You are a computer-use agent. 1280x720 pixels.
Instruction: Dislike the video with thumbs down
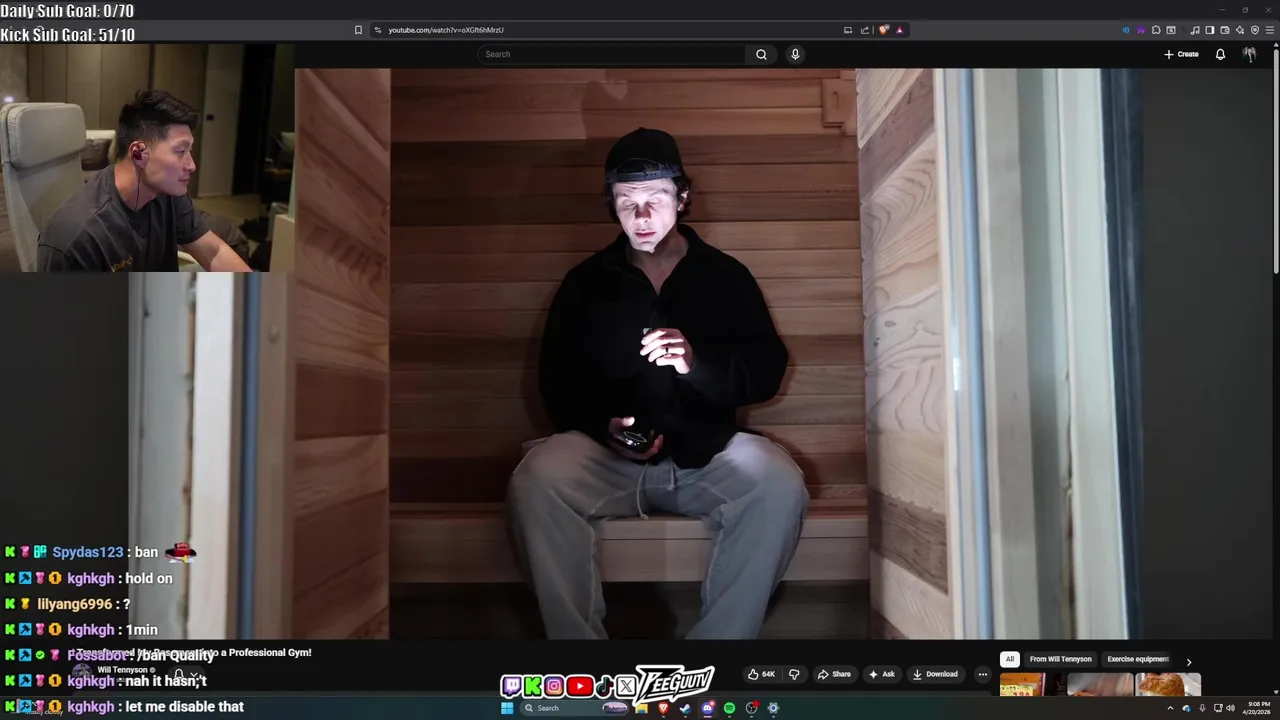pos(794,674)
